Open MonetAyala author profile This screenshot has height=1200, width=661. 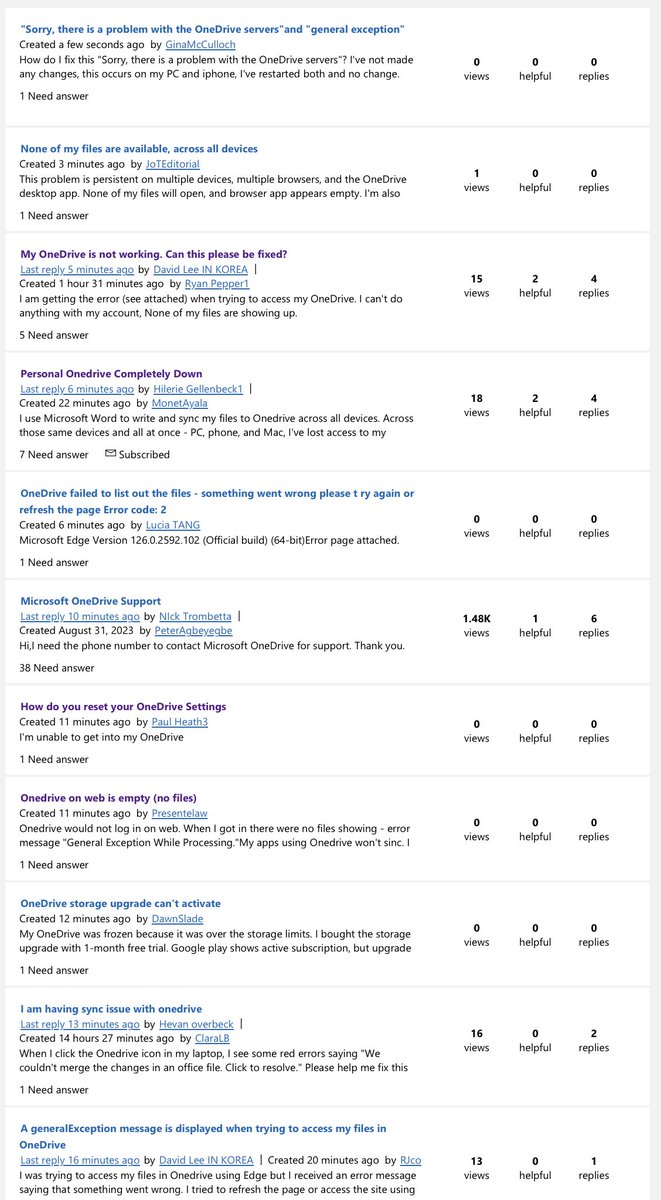point(179,404)
